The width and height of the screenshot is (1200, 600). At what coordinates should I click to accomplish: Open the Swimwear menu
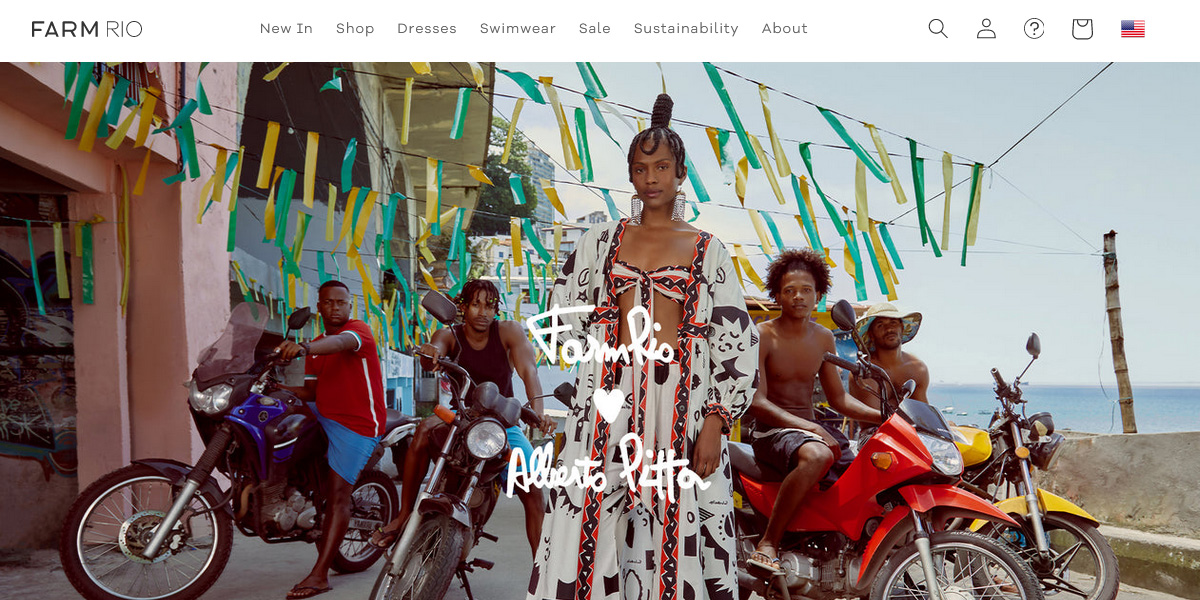click(518, 29)
